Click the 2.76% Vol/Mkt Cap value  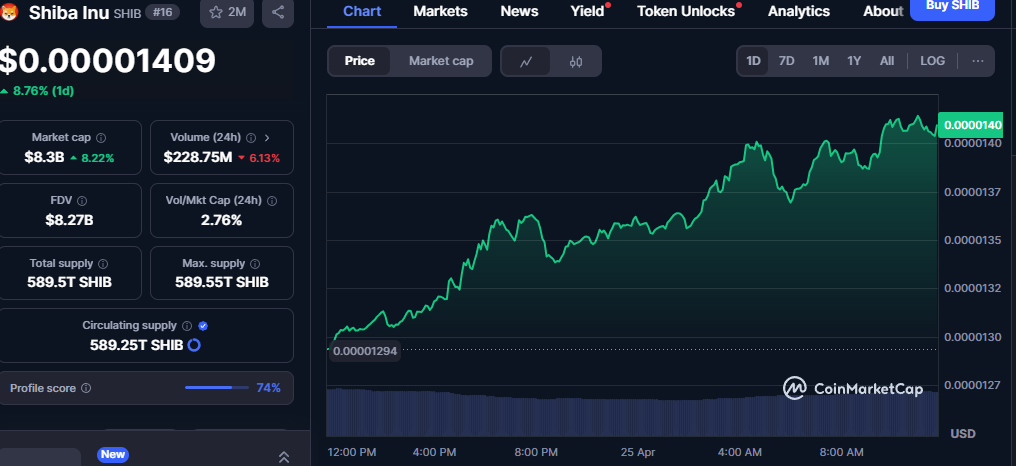coord(222,220)
